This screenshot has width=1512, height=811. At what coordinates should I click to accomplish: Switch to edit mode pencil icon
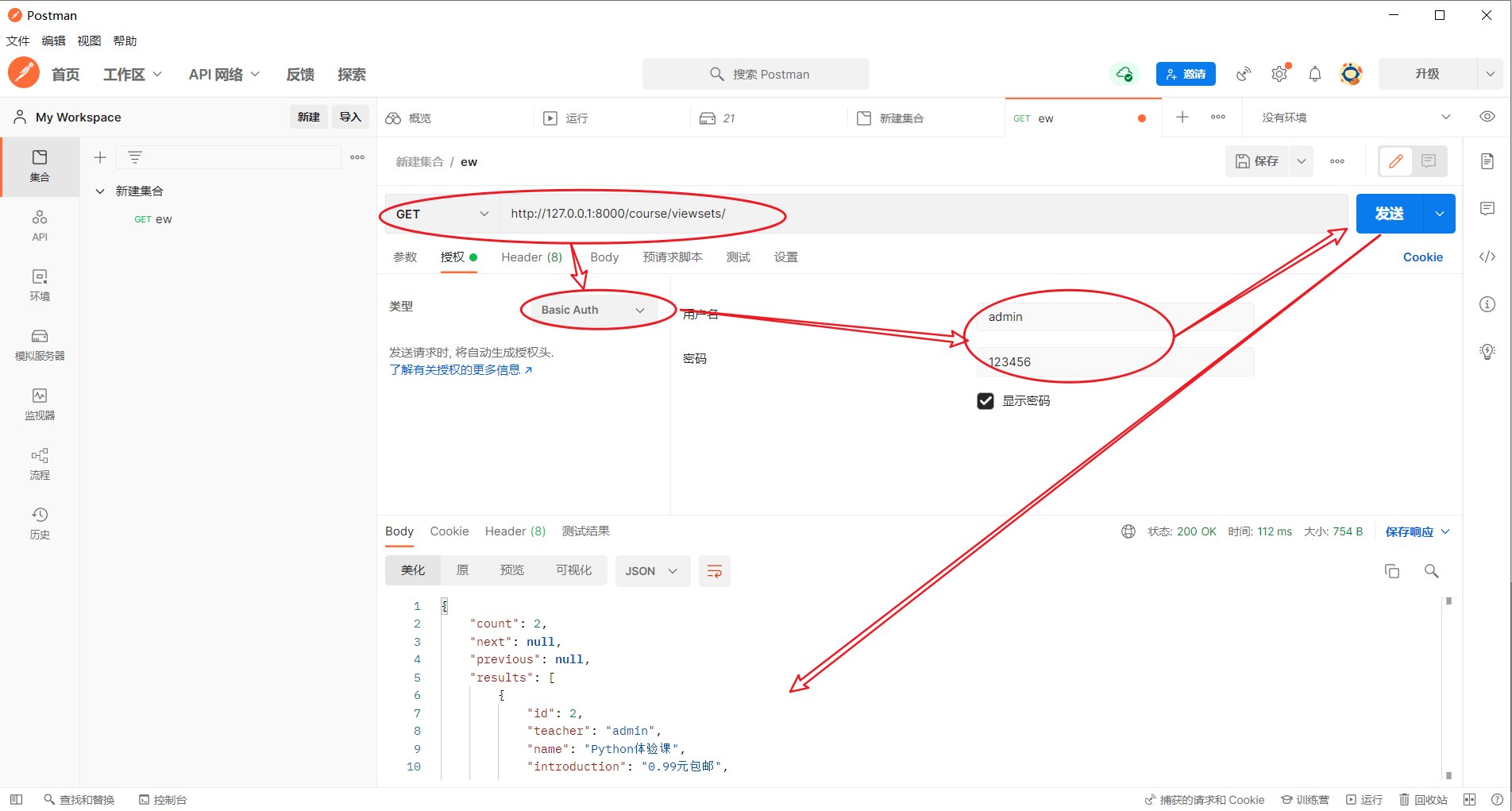[x=1396, y=161]
